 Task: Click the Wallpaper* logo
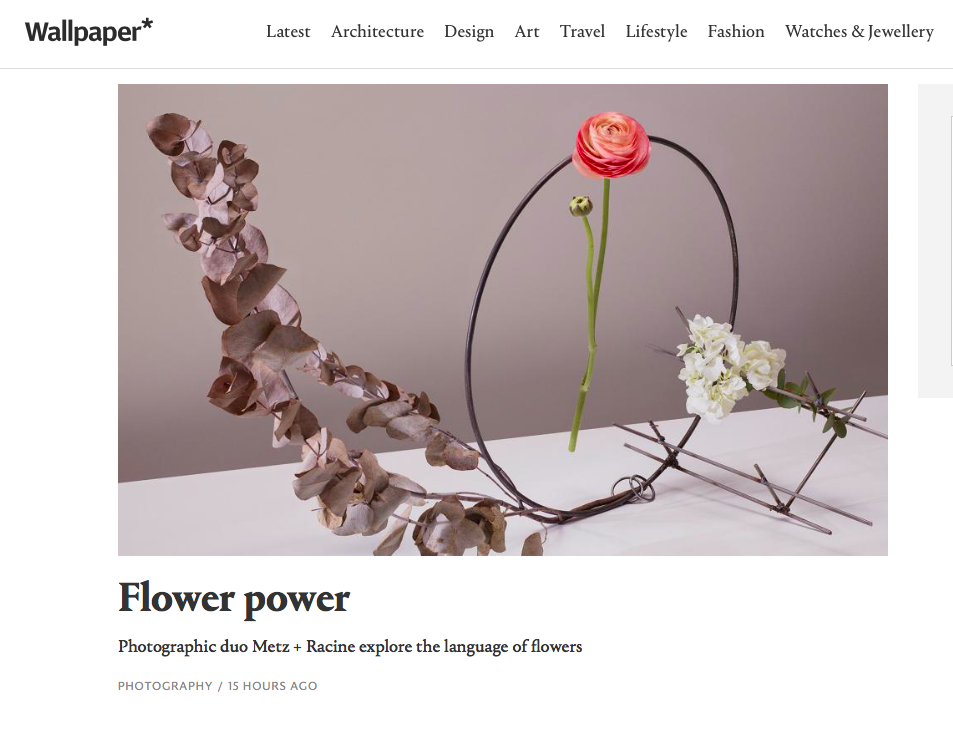tap(89, 32)
